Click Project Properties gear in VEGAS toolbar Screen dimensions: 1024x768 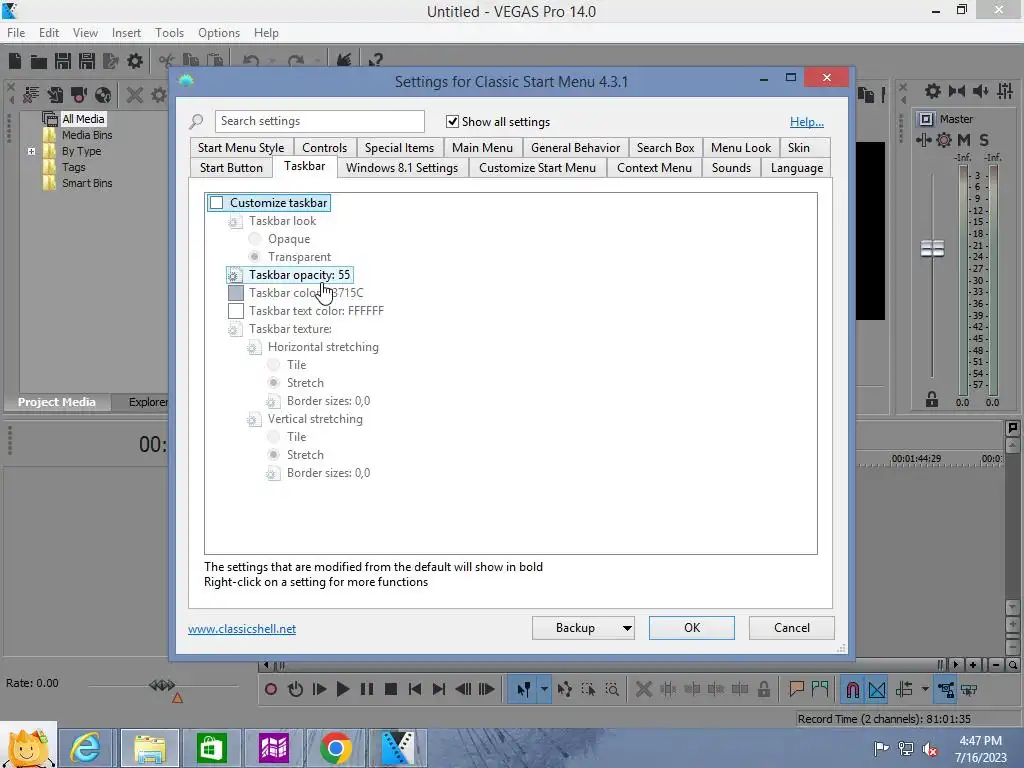pyautogui.click(x=135, y=61)
